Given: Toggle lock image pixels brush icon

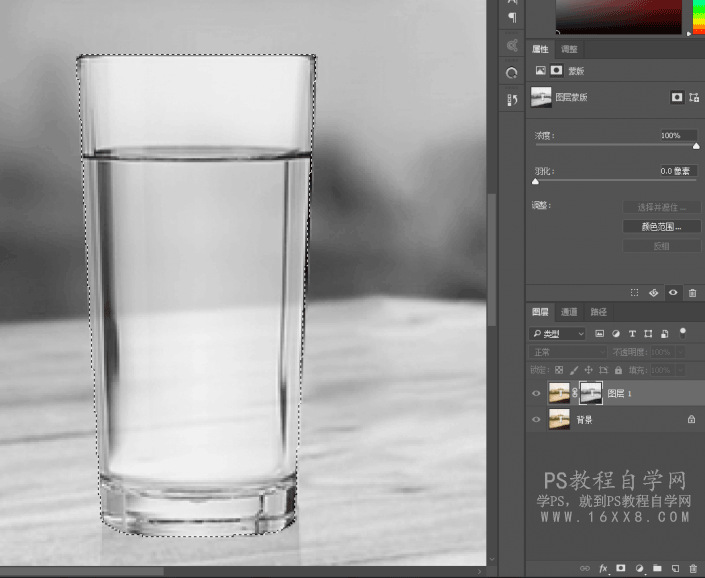Looking at the screenshot, I should (x=574, y=370).
